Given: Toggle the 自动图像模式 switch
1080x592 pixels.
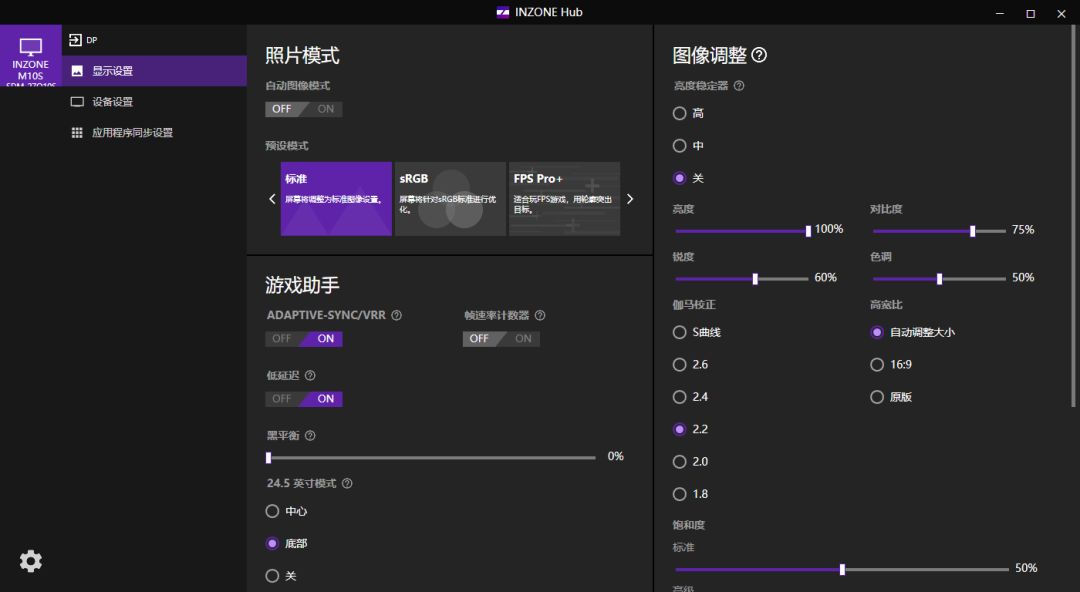Looking at the screenshot, I should (x=304, y=109).
